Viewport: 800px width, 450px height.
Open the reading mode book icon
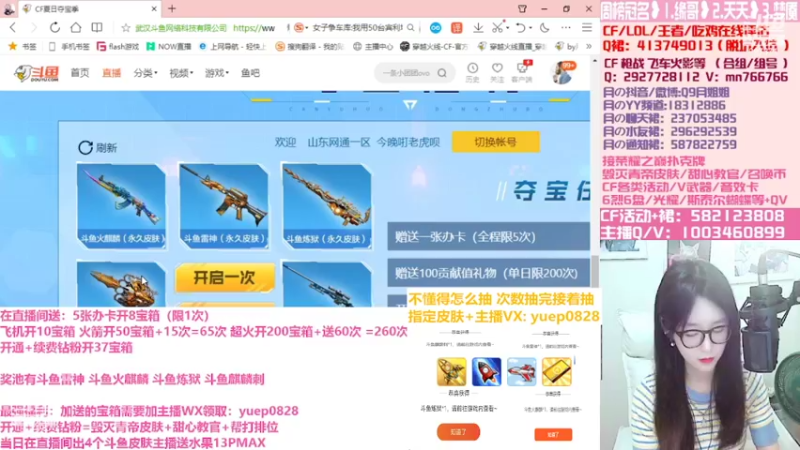tap(97, 28)
